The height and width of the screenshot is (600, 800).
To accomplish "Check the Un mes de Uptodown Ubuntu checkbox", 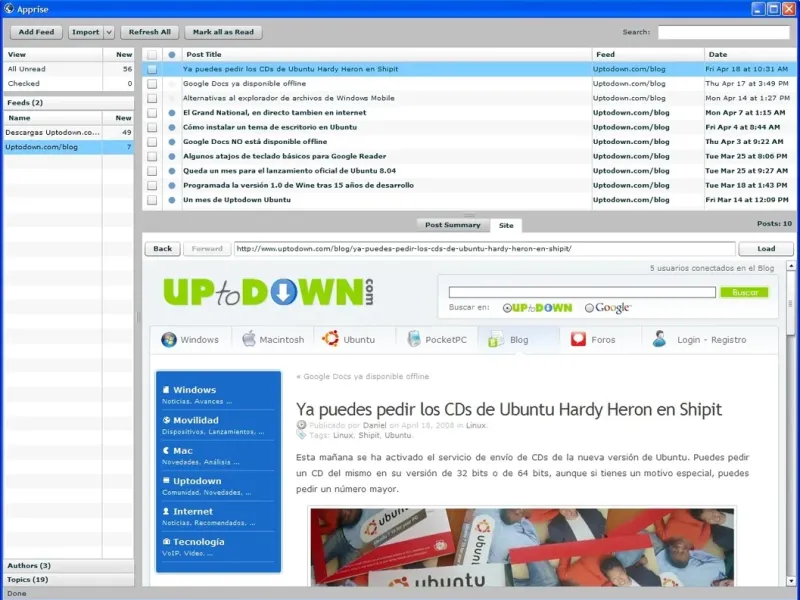I will pos(152,200).
